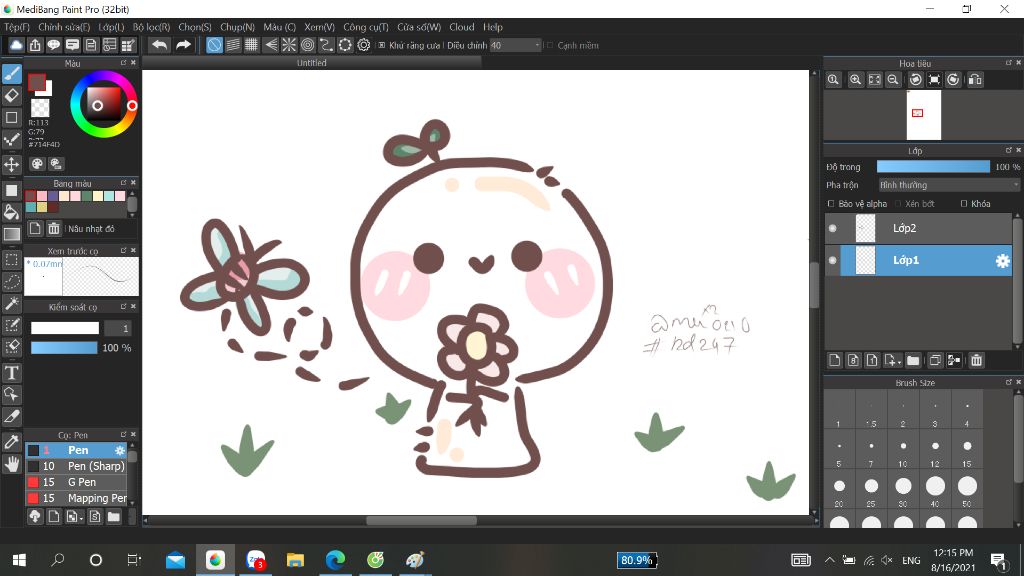Undock the Lớp layers panel
Viewport: 1024px width, 576px height.
tap(1008, 150)
